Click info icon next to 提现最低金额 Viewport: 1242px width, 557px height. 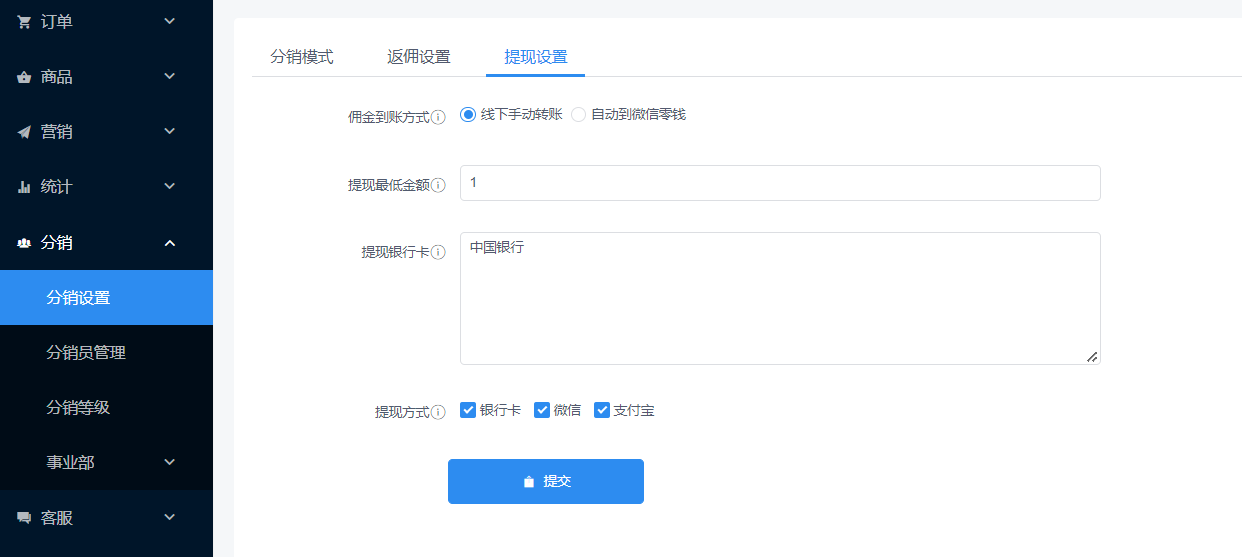(x=438, y=185)
